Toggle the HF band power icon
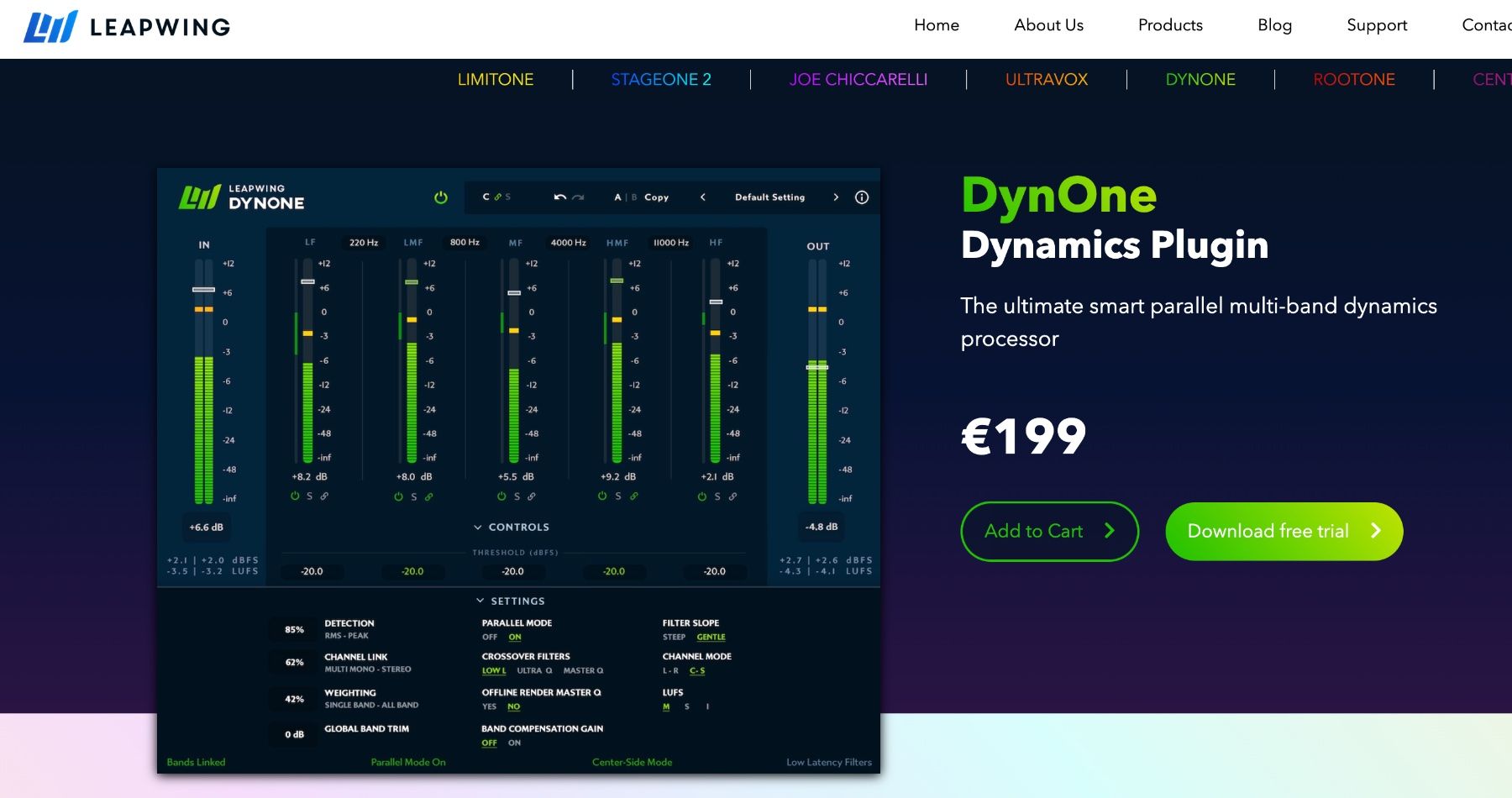This screenshot has width=1512, height=798. (x=702, y=496)
